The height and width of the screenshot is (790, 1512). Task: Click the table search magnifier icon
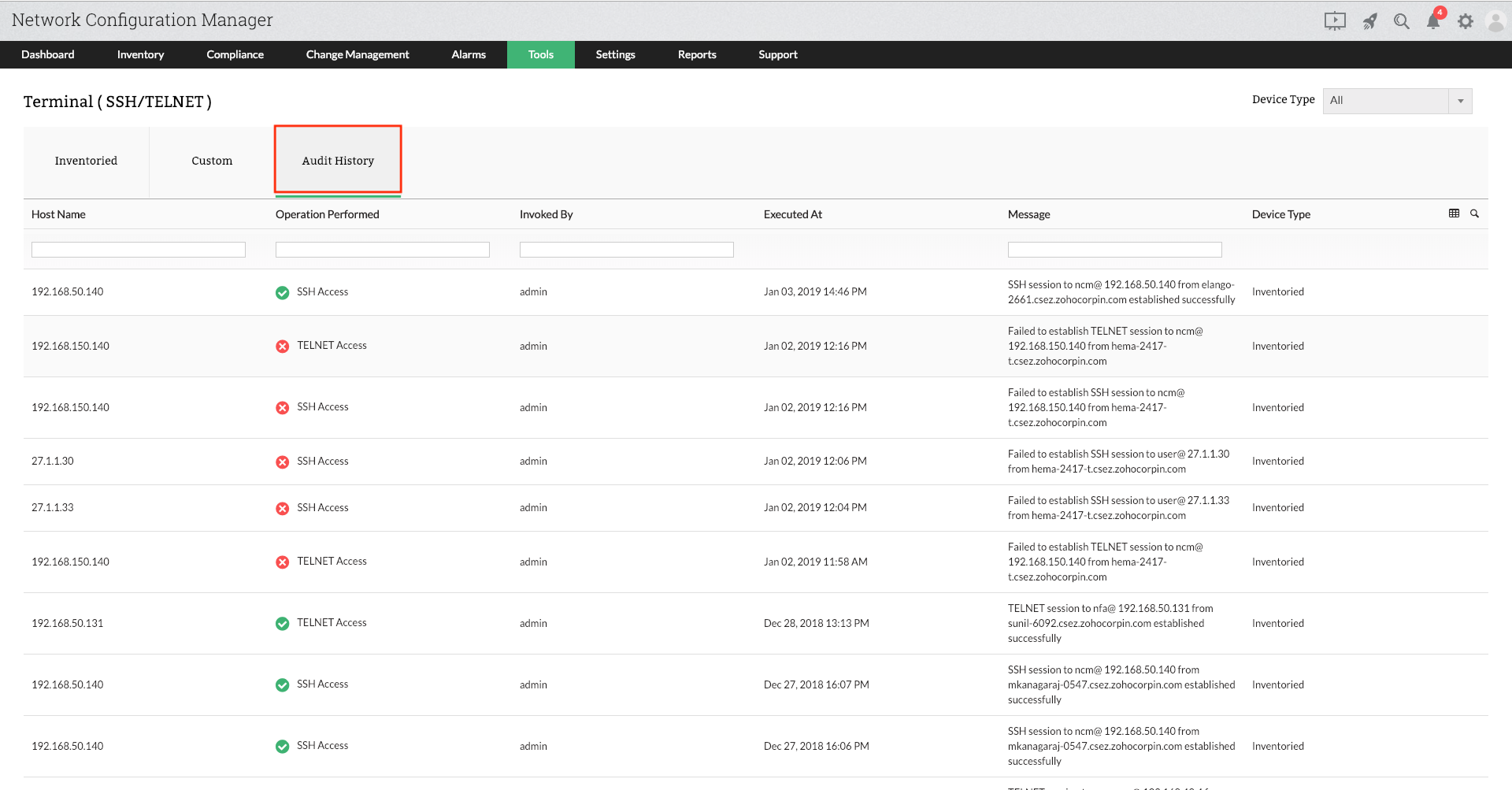coord(1474,213)
